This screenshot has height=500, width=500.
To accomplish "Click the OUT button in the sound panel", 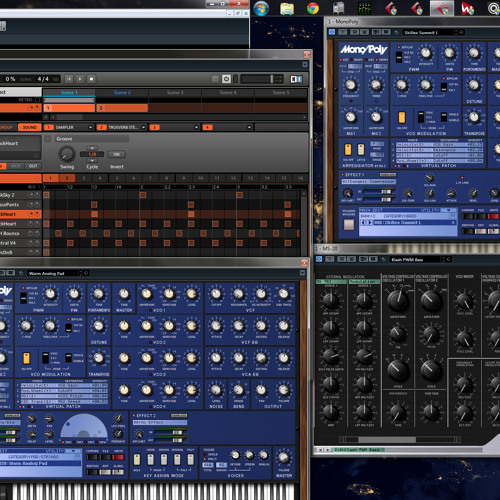I will click(33, 166).
